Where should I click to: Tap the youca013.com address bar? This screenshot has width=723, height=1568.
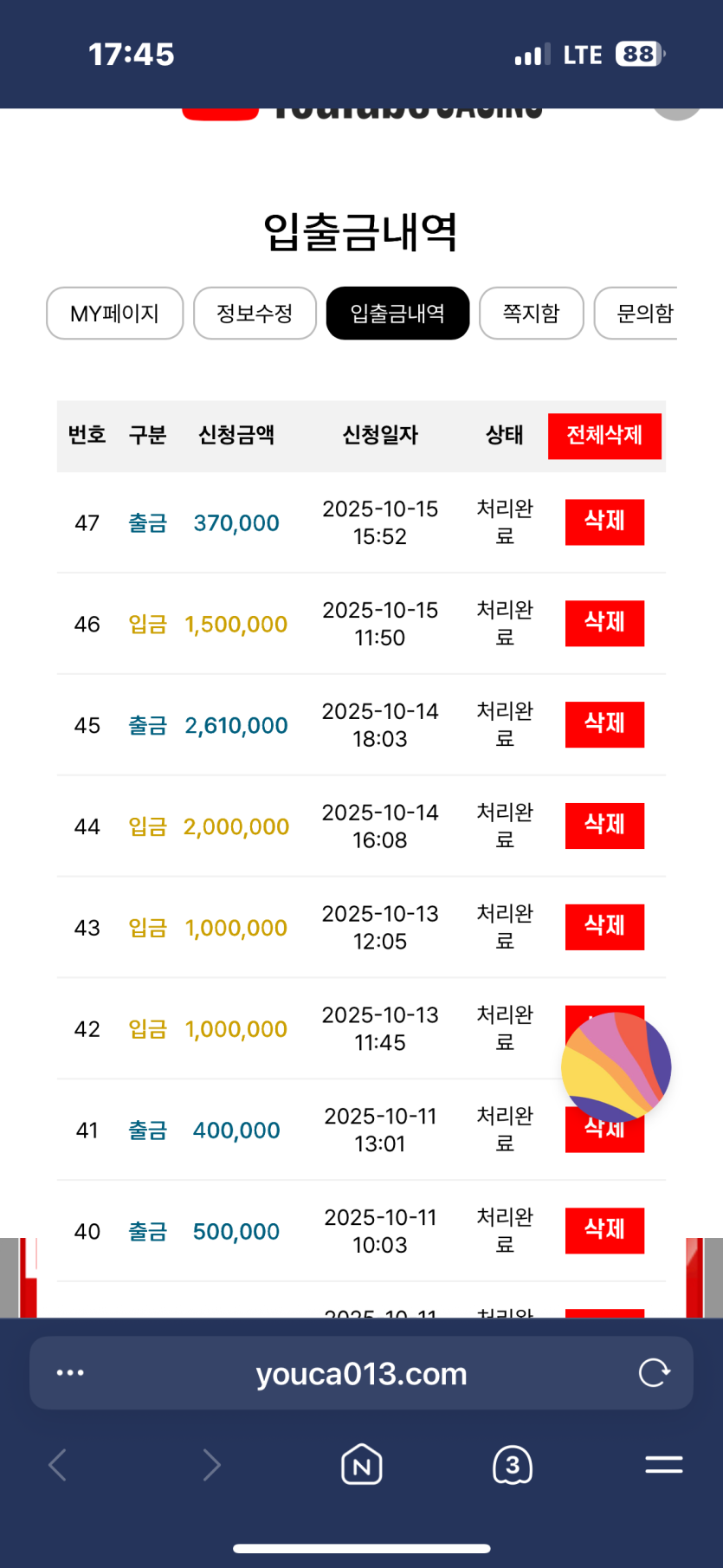tap(361, 1373)
